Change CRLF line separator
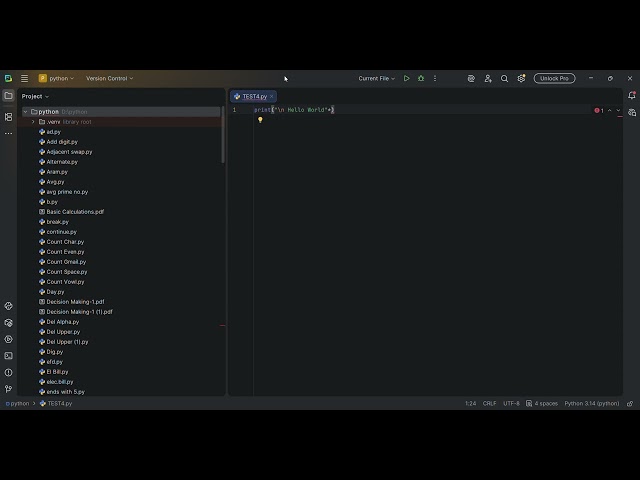 (489, 403)
